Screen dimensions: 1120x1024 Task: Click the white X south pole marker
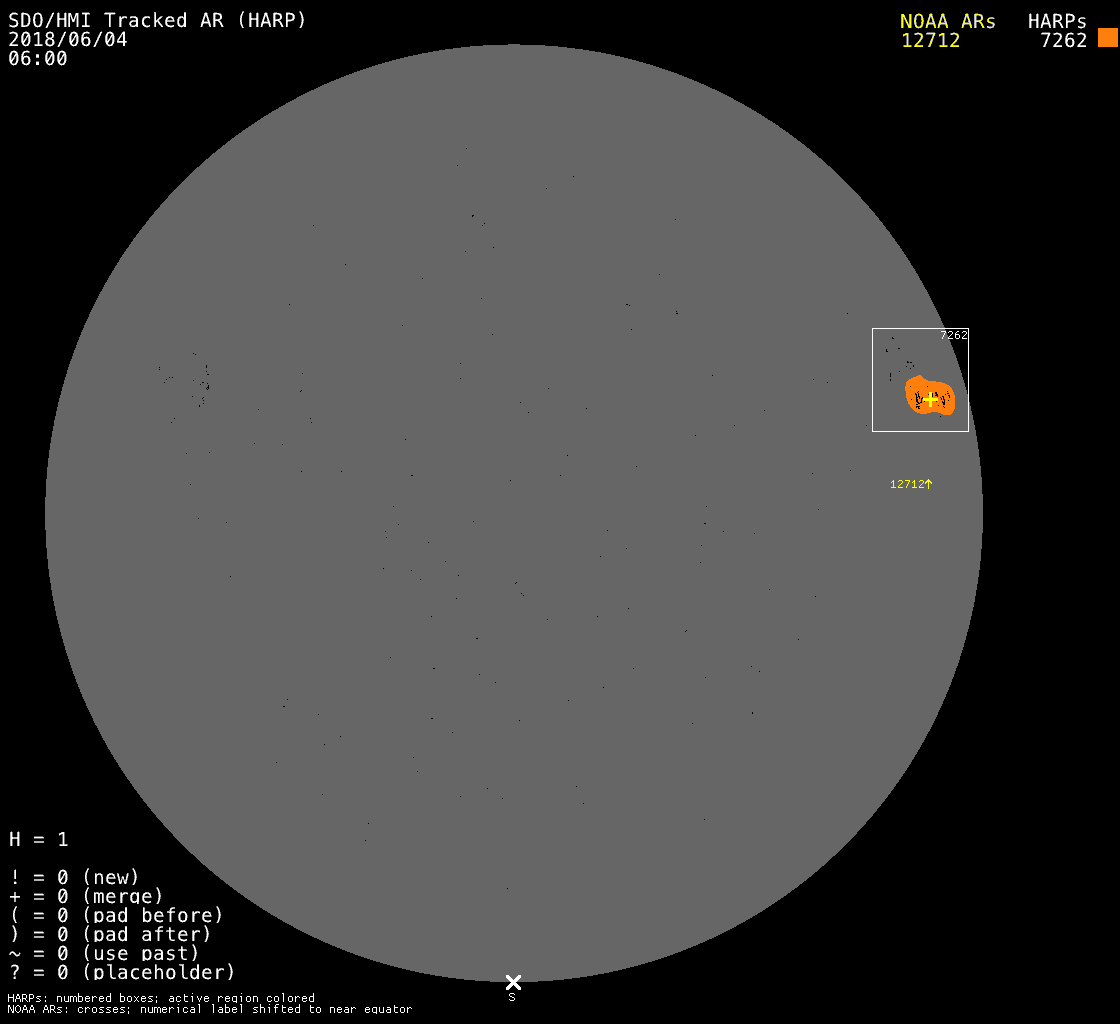click(x=513, y=982)
